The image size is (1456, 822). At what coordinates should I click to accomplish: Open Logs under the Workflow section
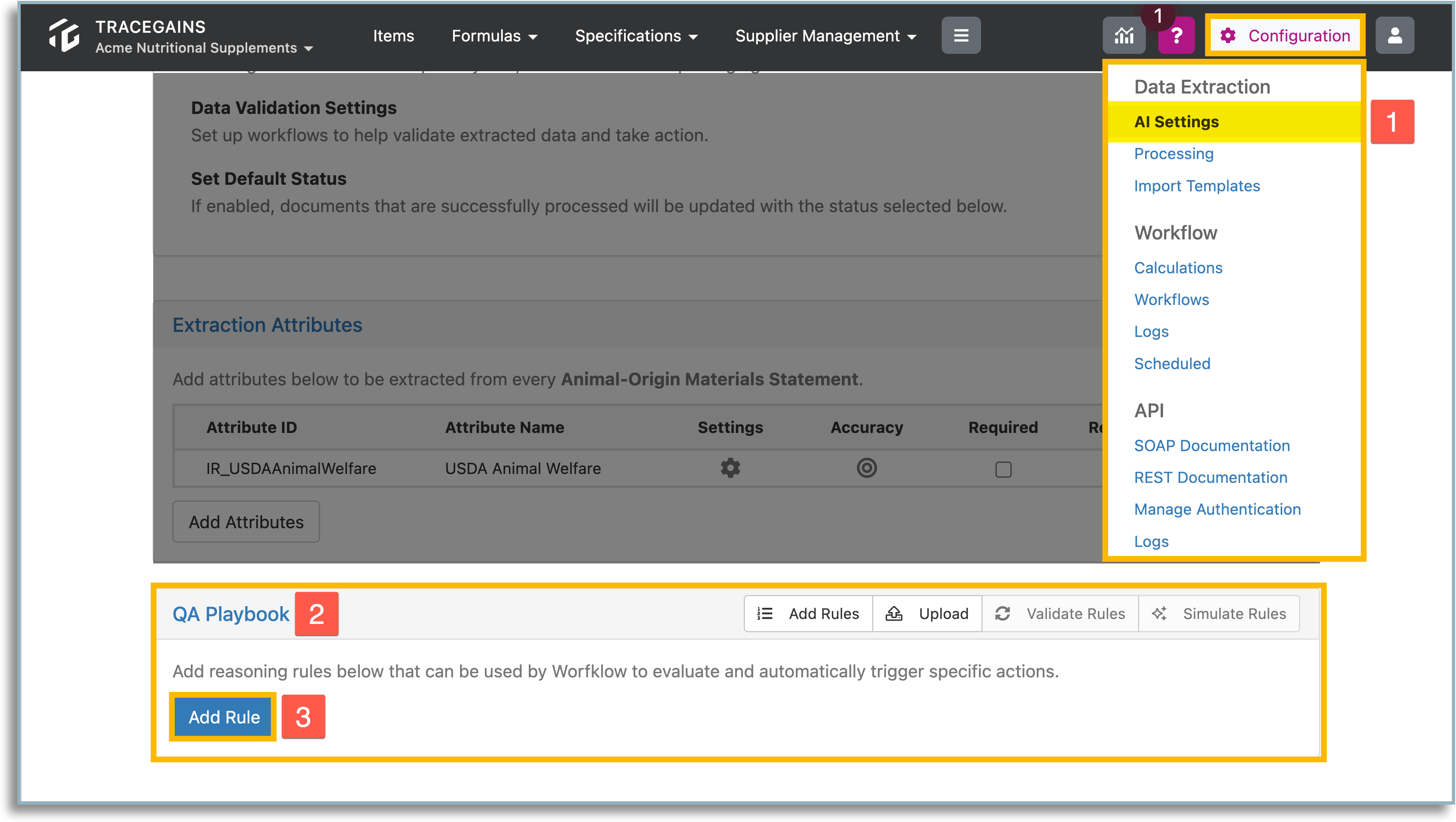click(1151, 332)
